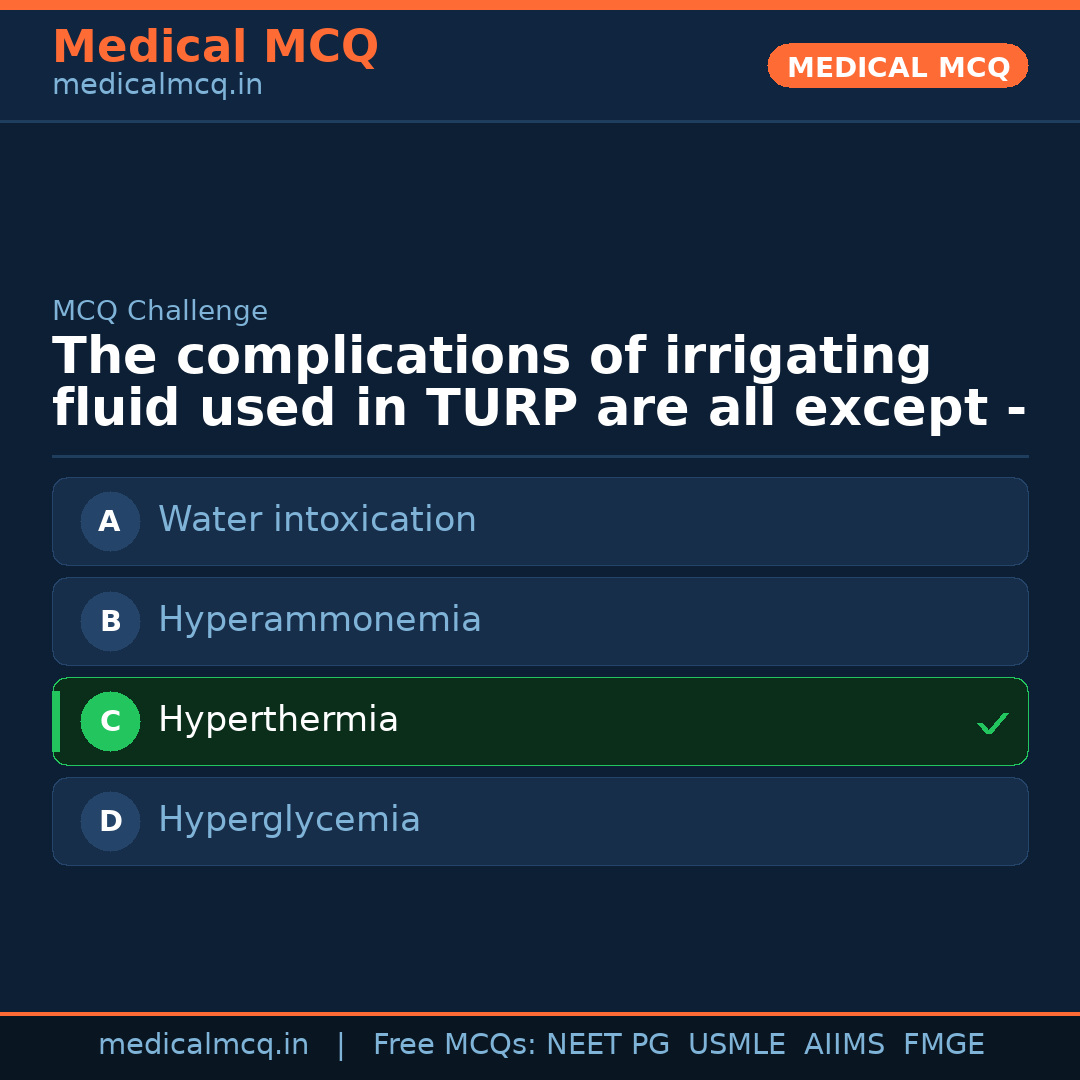
Task: Click the green checkmark on Hyperthermia
Action: (992, 723)
